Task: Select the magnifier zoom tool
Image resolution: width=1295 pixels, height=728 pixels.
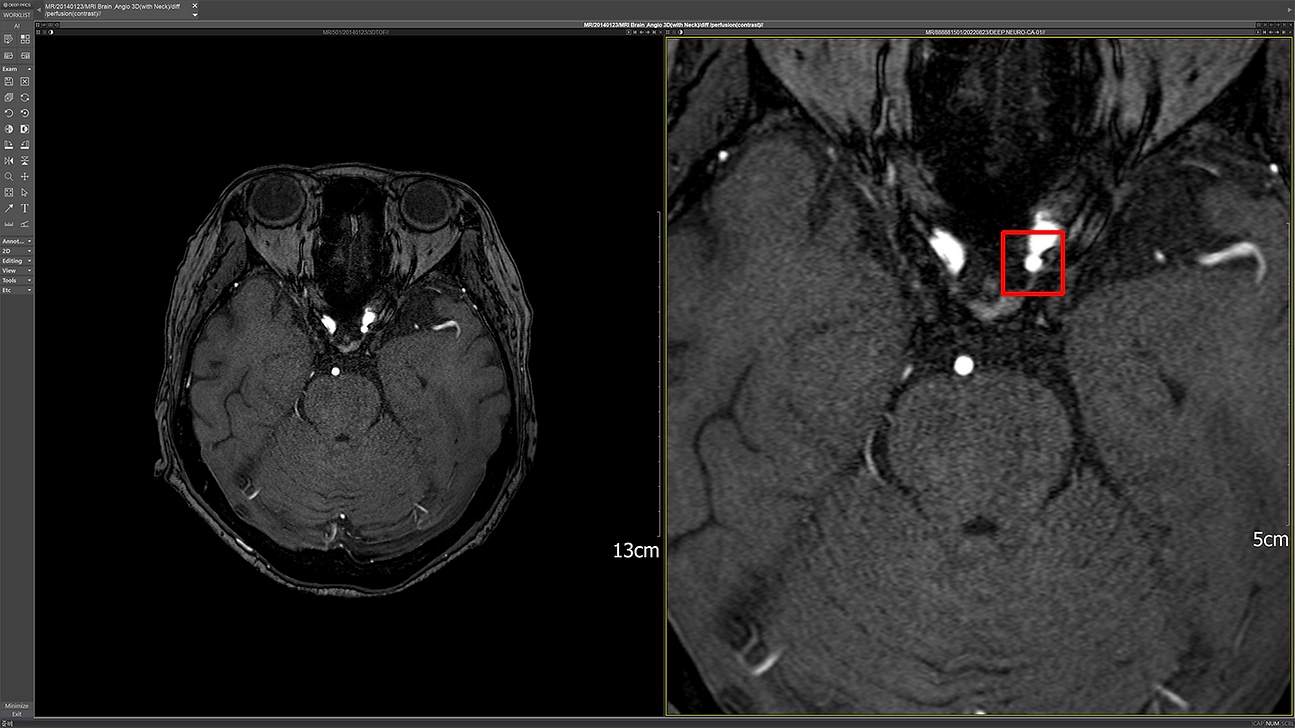Action: pyautogui.click(x=8, y=176)
